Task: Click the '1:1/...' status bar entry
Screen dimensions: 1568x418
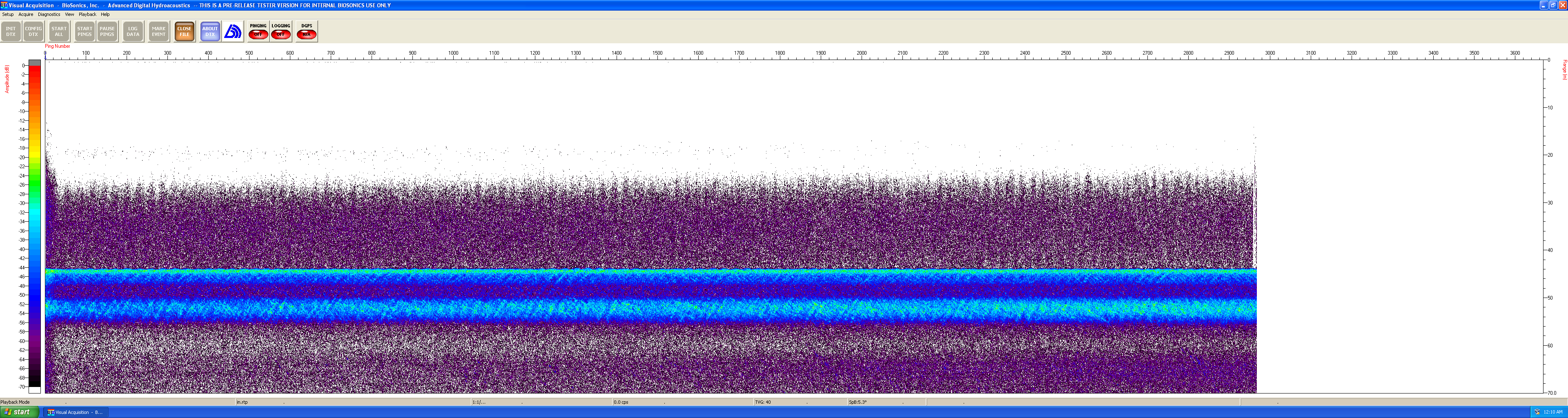Action: (x=479, y=402)
